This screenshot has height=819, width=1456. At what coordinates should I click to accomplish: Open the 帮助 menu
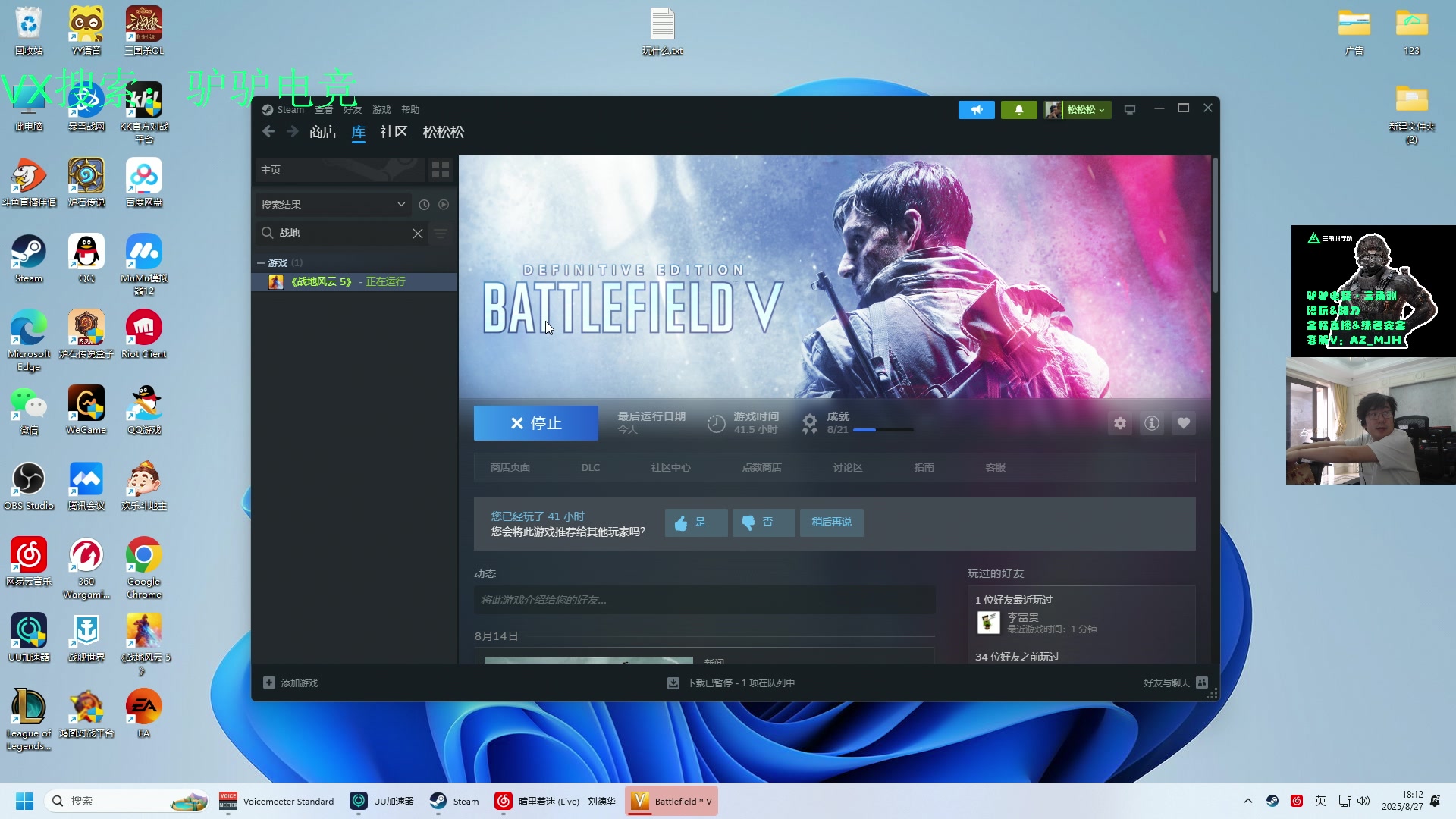tap(410, 110)
